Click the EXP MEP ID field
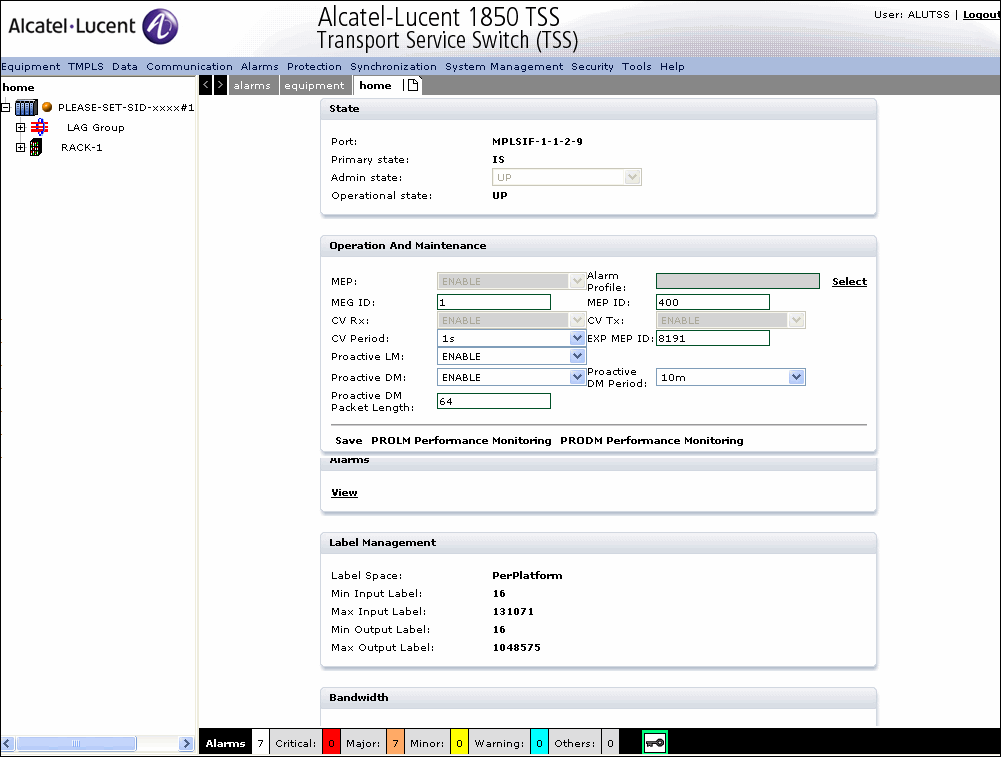1001x757 pixels. coord(712,338)
